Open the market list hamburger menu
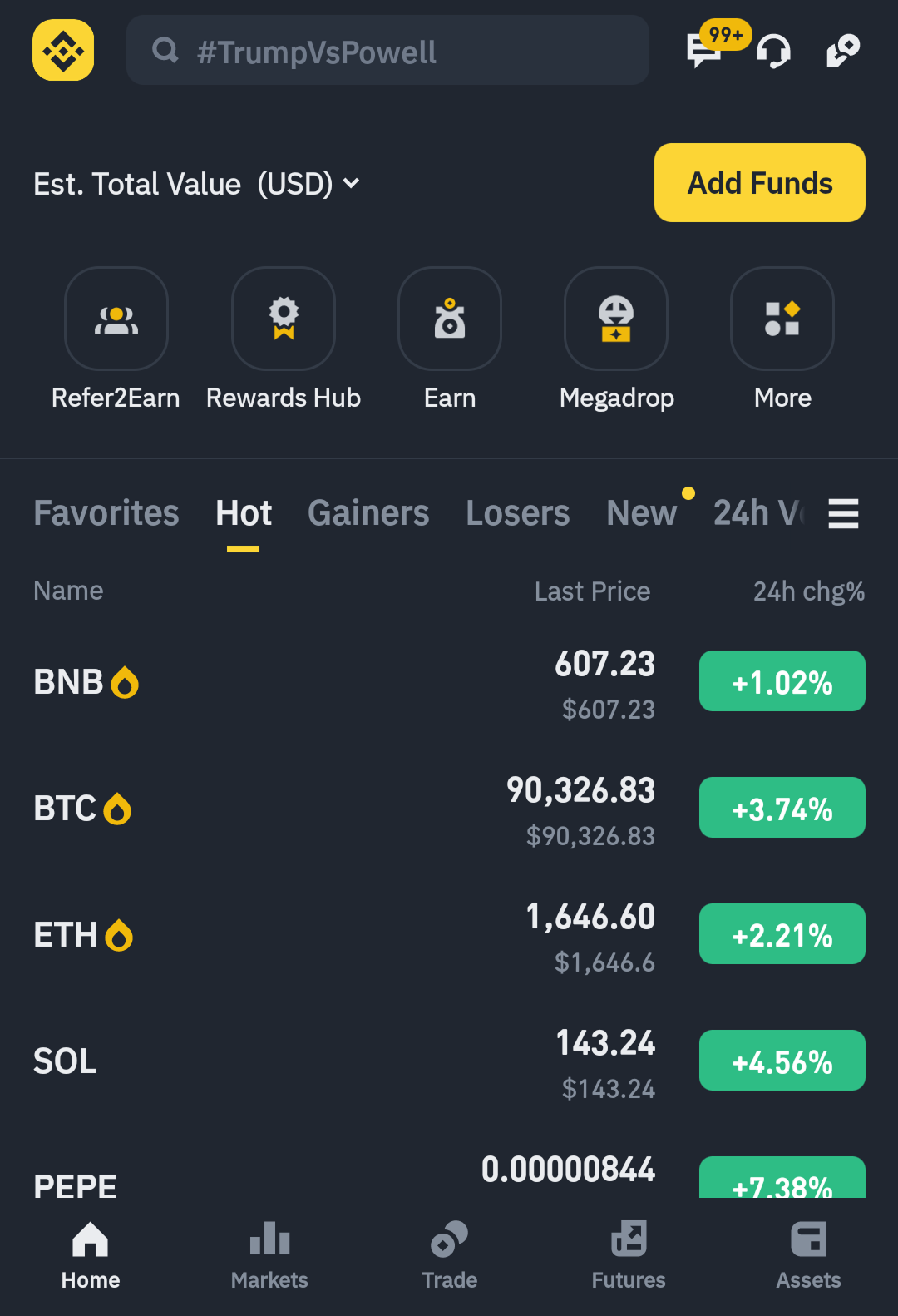The width and height of the screenshot is (898, 1316). (843, 513)
